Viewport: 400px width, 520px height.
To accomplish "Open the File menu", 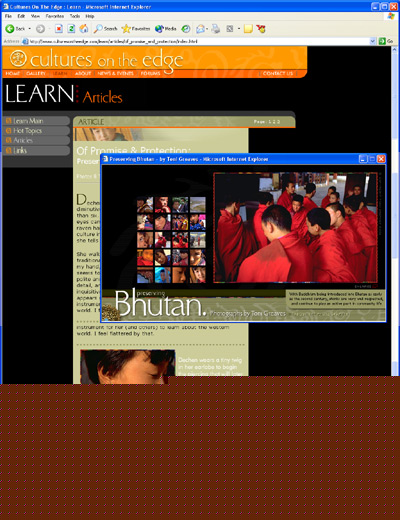I will click(x=8, y=16).
